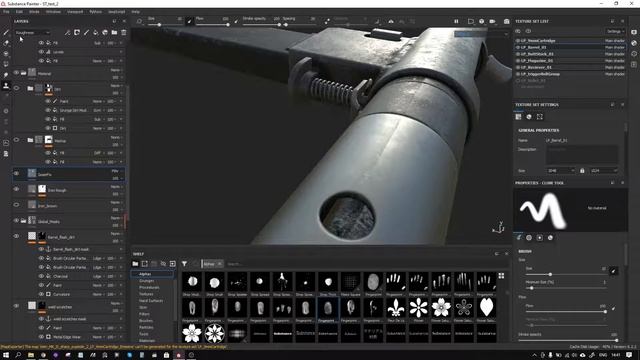The height and width of the screenshot is (360, 640).
Task: Add a fill layer via the bucket icon
Action: pos(96,32)
